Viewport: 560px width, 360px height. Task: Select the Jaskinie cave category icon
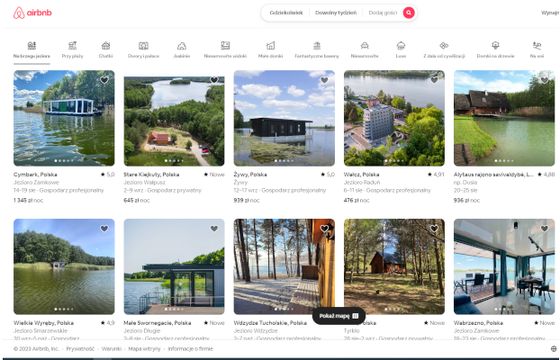pyautogui.click(x=181, y=45)
